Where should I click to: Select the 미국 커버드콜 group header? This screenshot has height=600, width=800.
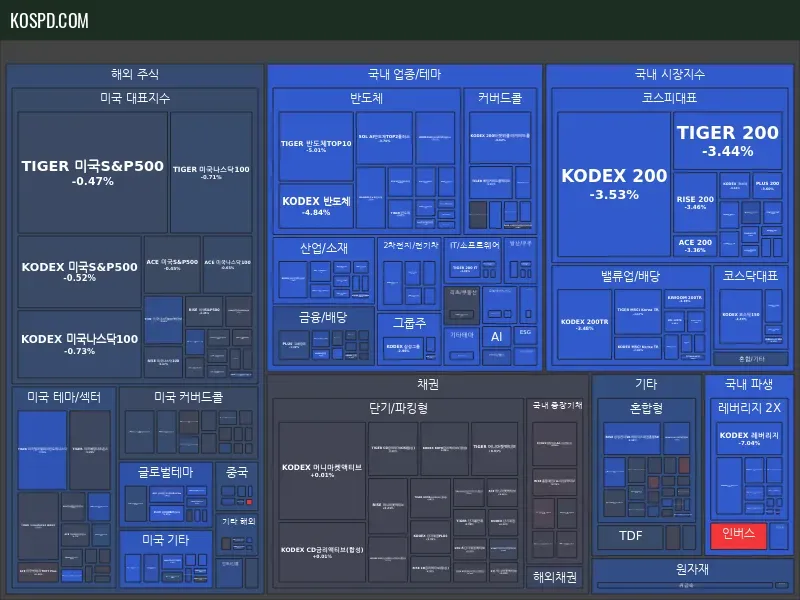coord(188,396)
